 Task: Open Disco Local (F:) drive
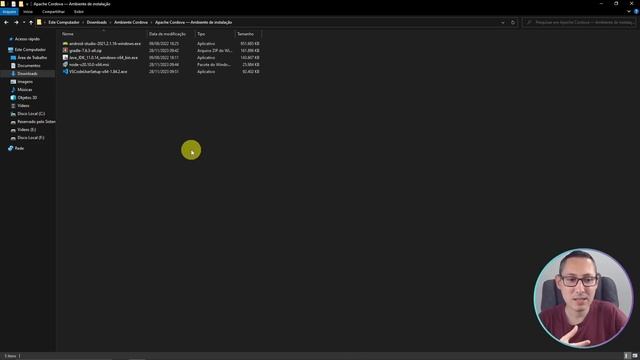coord(31,138)
